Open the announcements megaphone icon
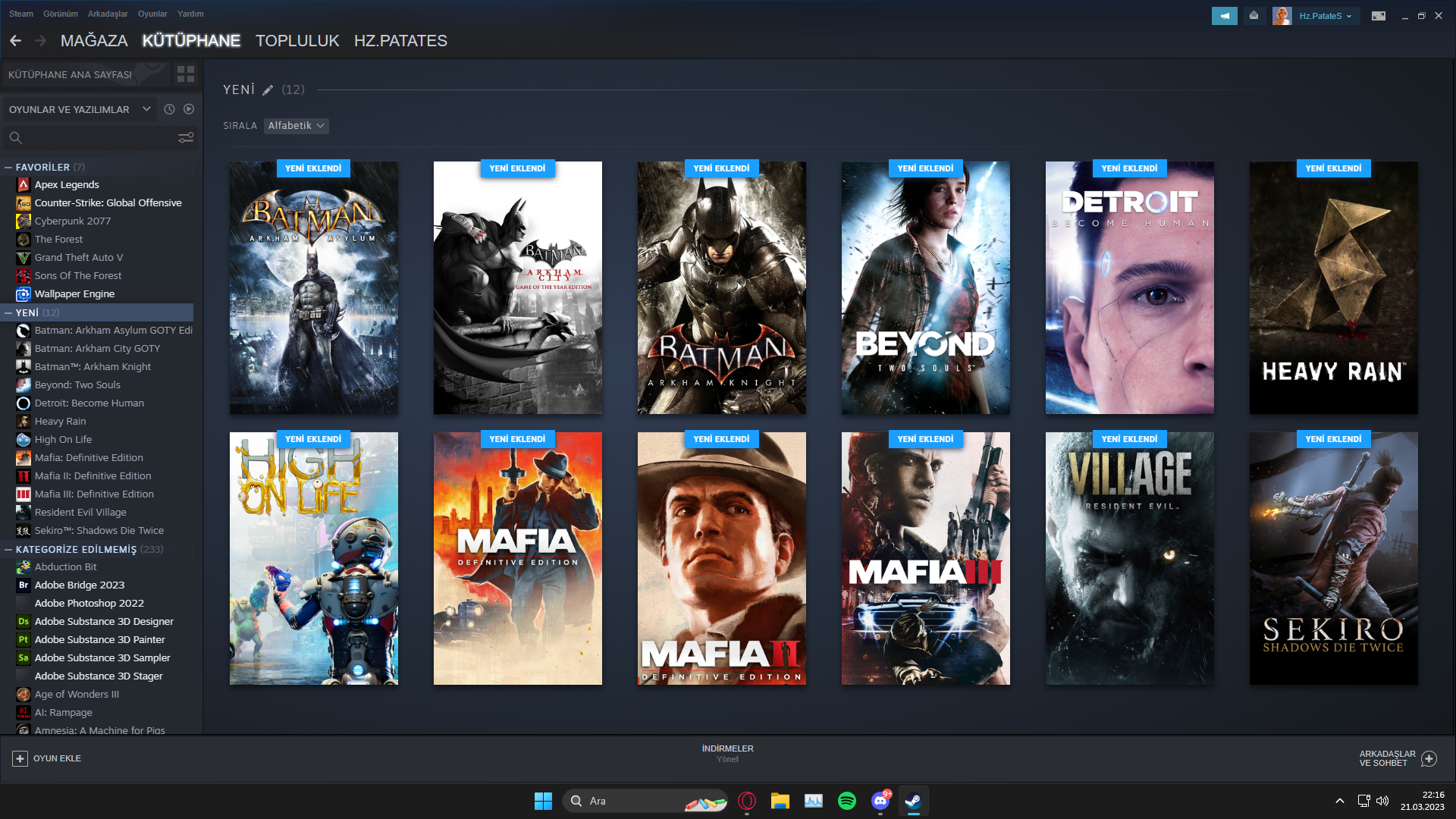The height and width of the screenshot is (819, 1456). pyautogui.click(x=1224, y=16)
